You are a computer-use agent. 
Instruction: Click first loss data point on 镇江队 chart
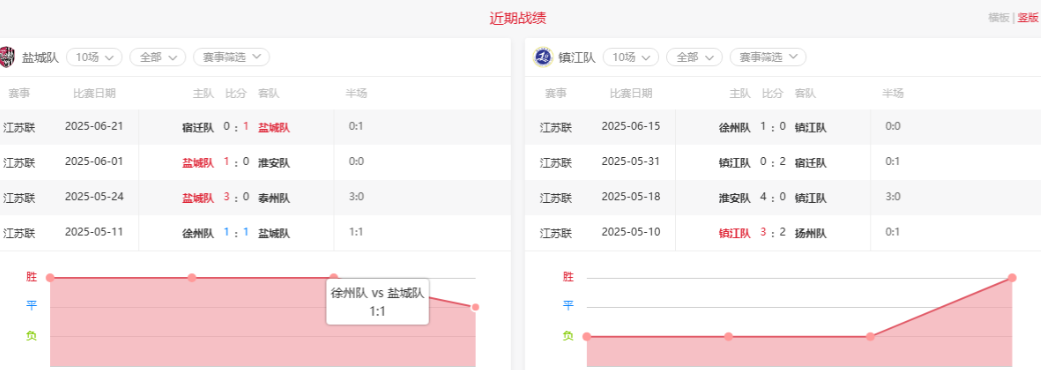click(x=586, y=337)
